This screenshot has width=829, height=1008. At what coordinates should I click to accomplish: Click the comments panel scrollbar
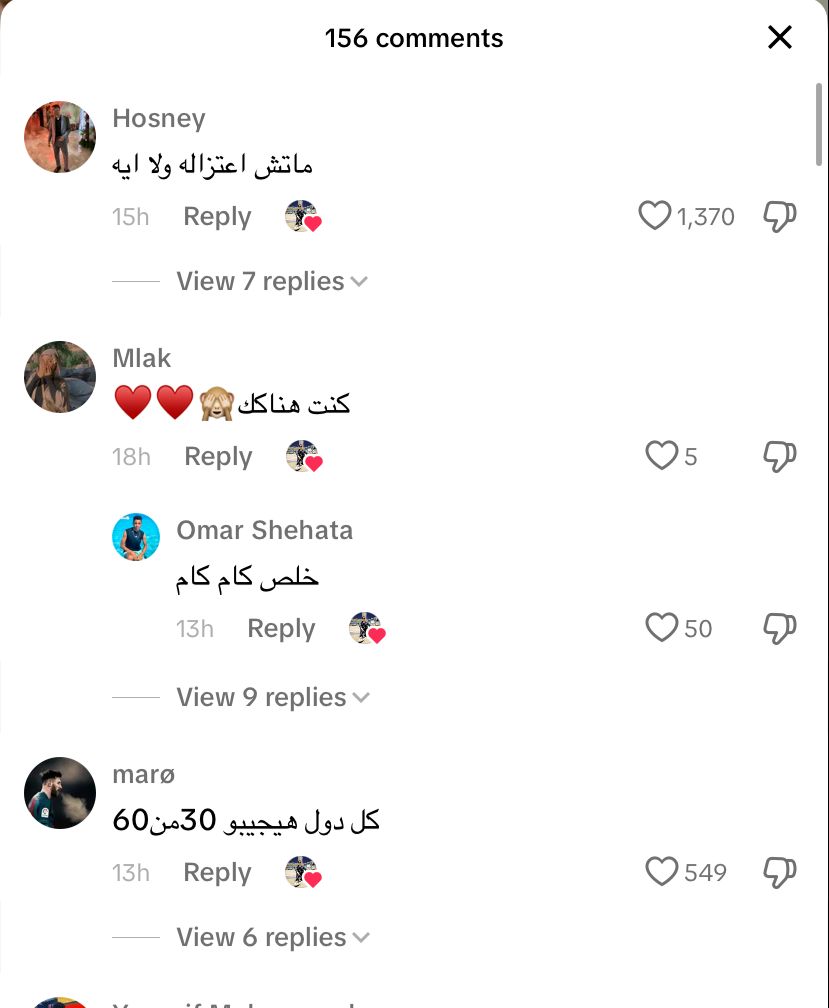[819, 124]
